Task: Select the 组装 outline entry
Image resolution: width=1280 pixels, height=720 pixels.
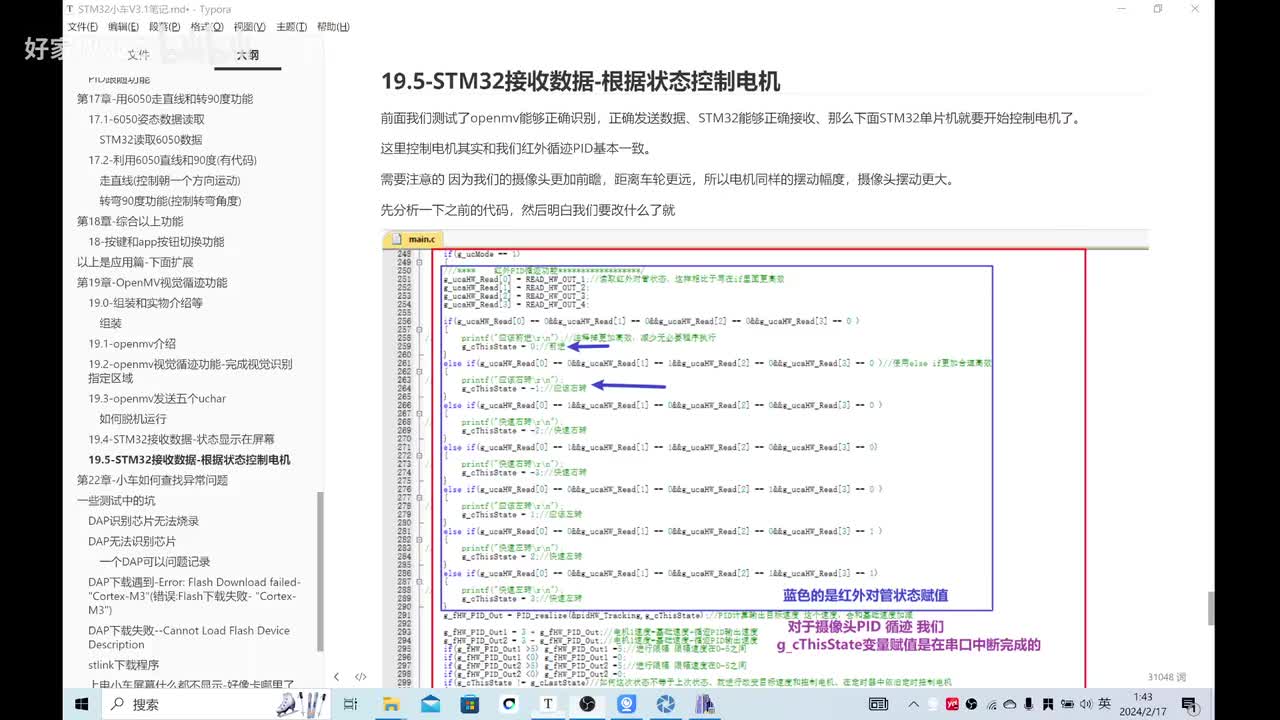Action: coord(110,324)
